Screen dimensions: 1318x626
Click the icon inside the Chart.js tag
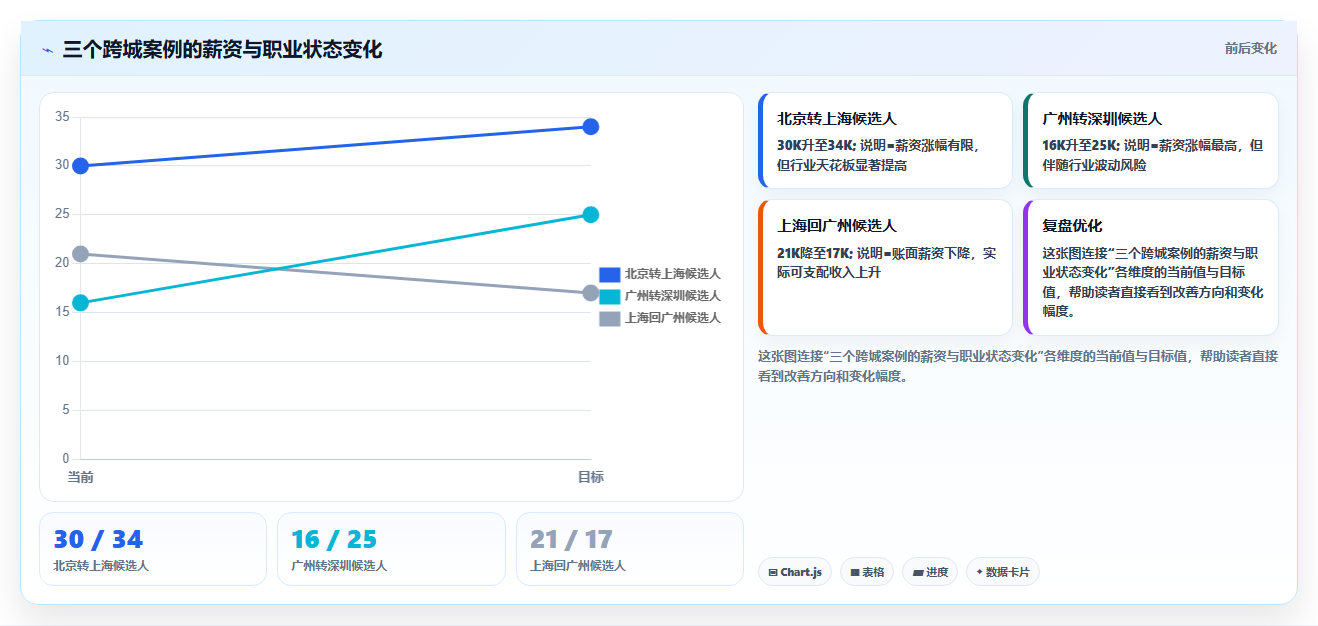coord(773,573)
